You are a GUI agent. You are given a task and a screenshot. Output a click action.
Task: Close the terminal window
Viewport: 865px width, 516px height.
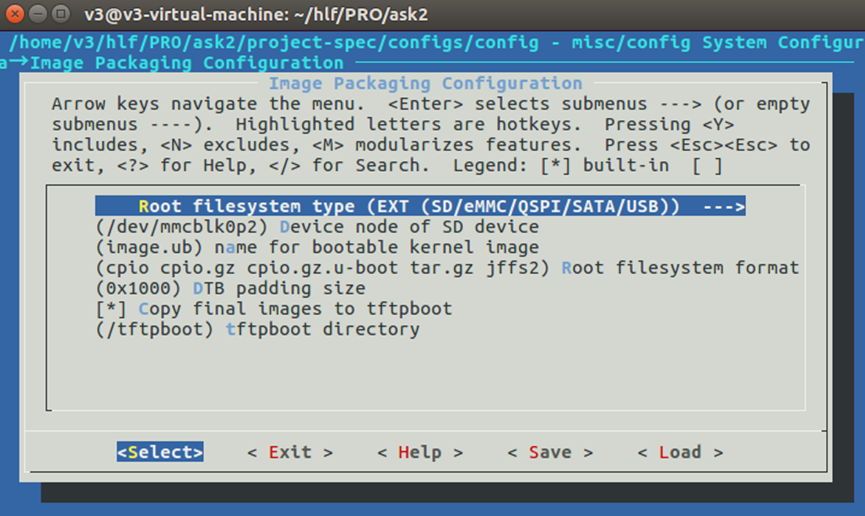point(15,14)
